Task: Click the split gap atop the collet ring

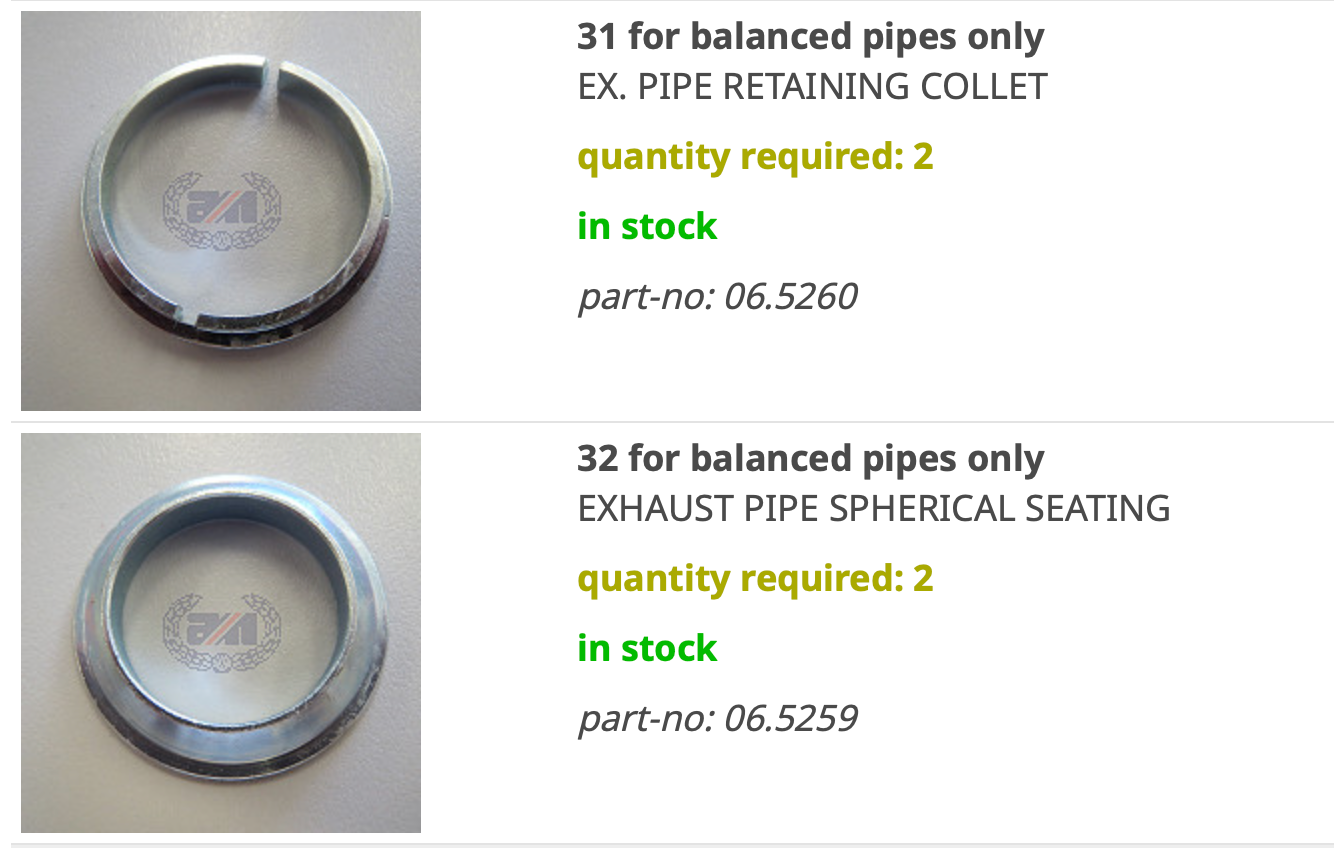Action: (x=271, y=70)
